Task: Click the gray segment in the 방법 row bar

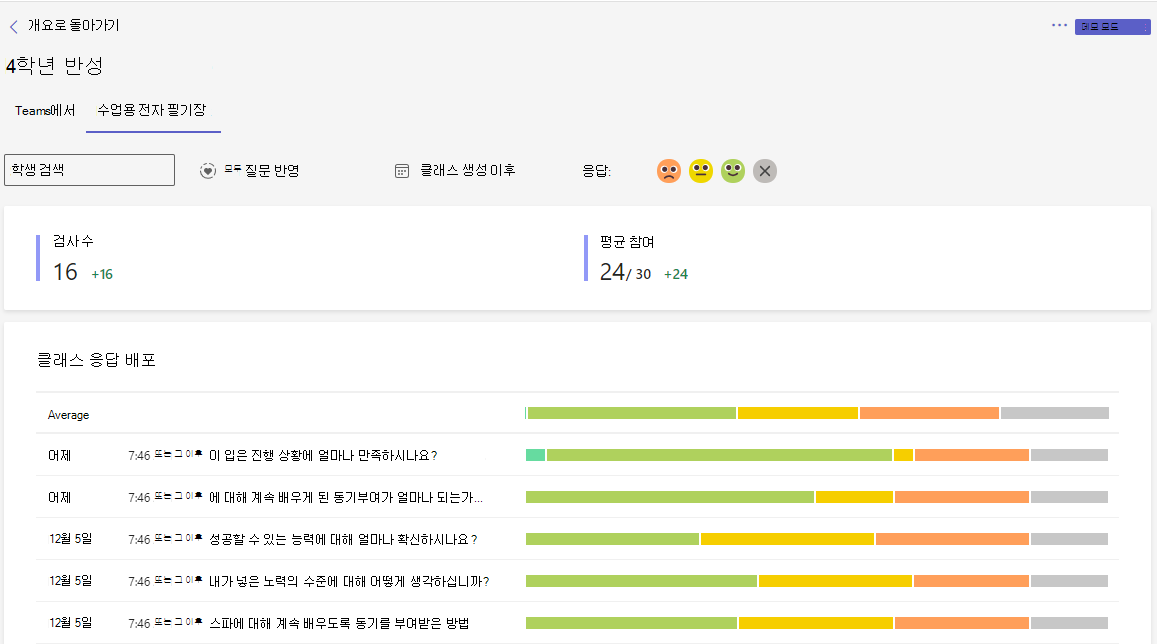Action: click(x=1069, y=623)
